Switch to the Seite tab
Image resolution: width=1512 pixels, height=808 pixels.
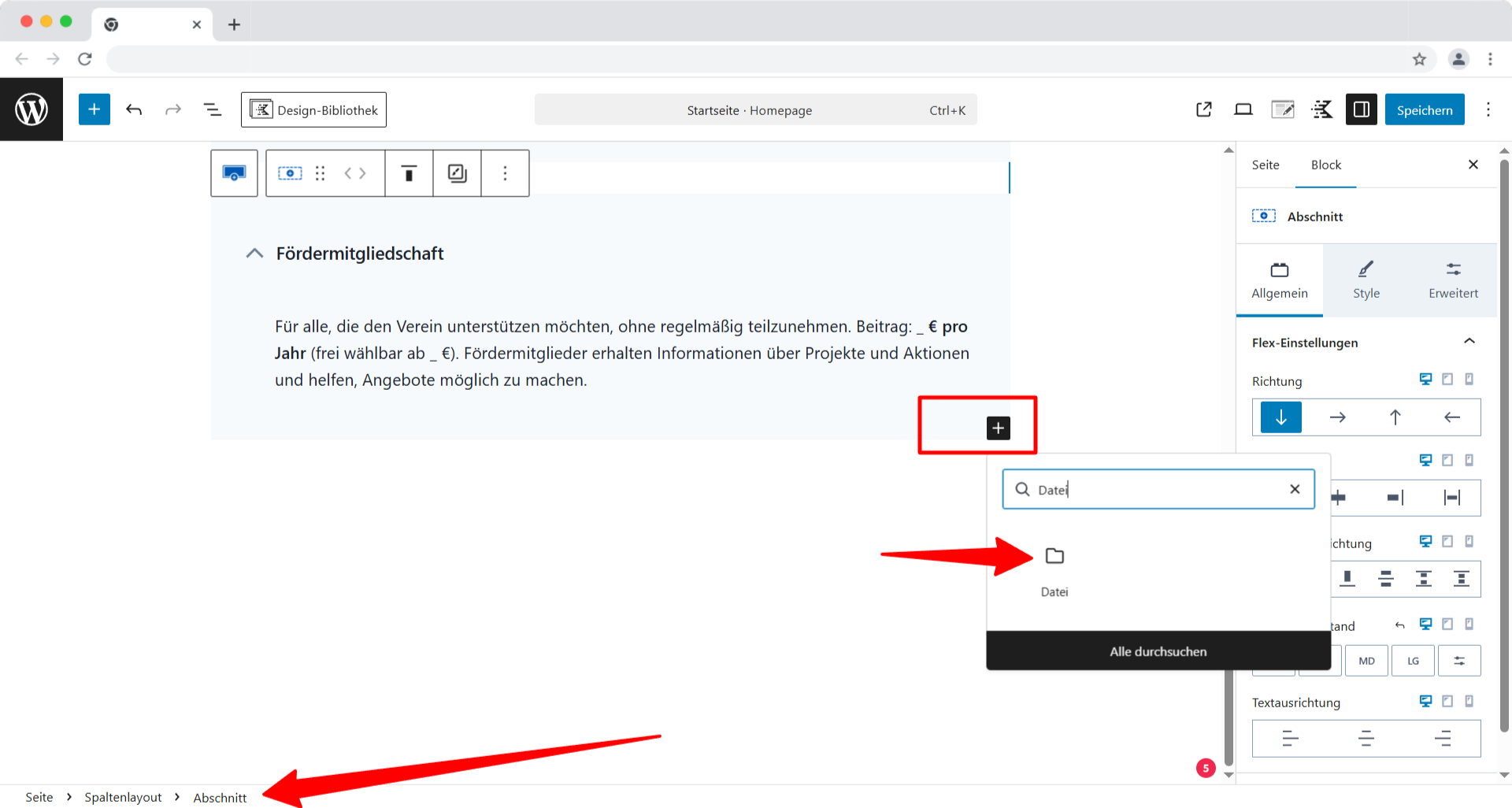[x=1266, y=165]
